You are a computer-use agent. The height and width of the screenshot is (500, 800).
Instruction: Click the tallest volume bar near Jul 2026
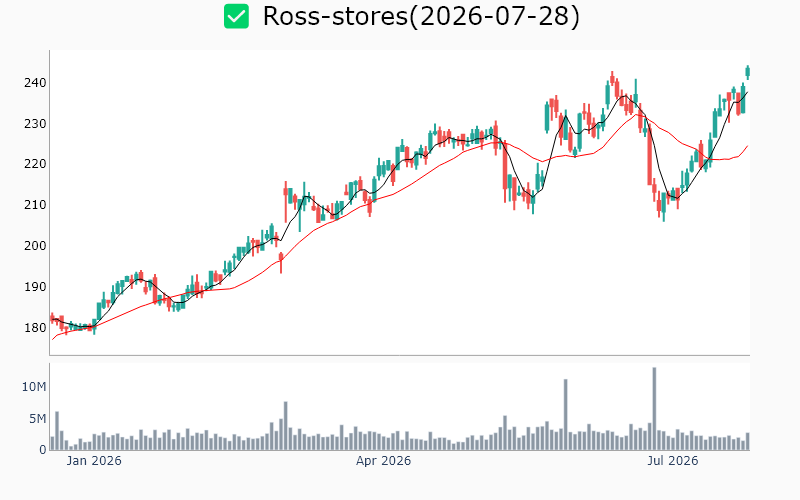click(x=654, y=409)
